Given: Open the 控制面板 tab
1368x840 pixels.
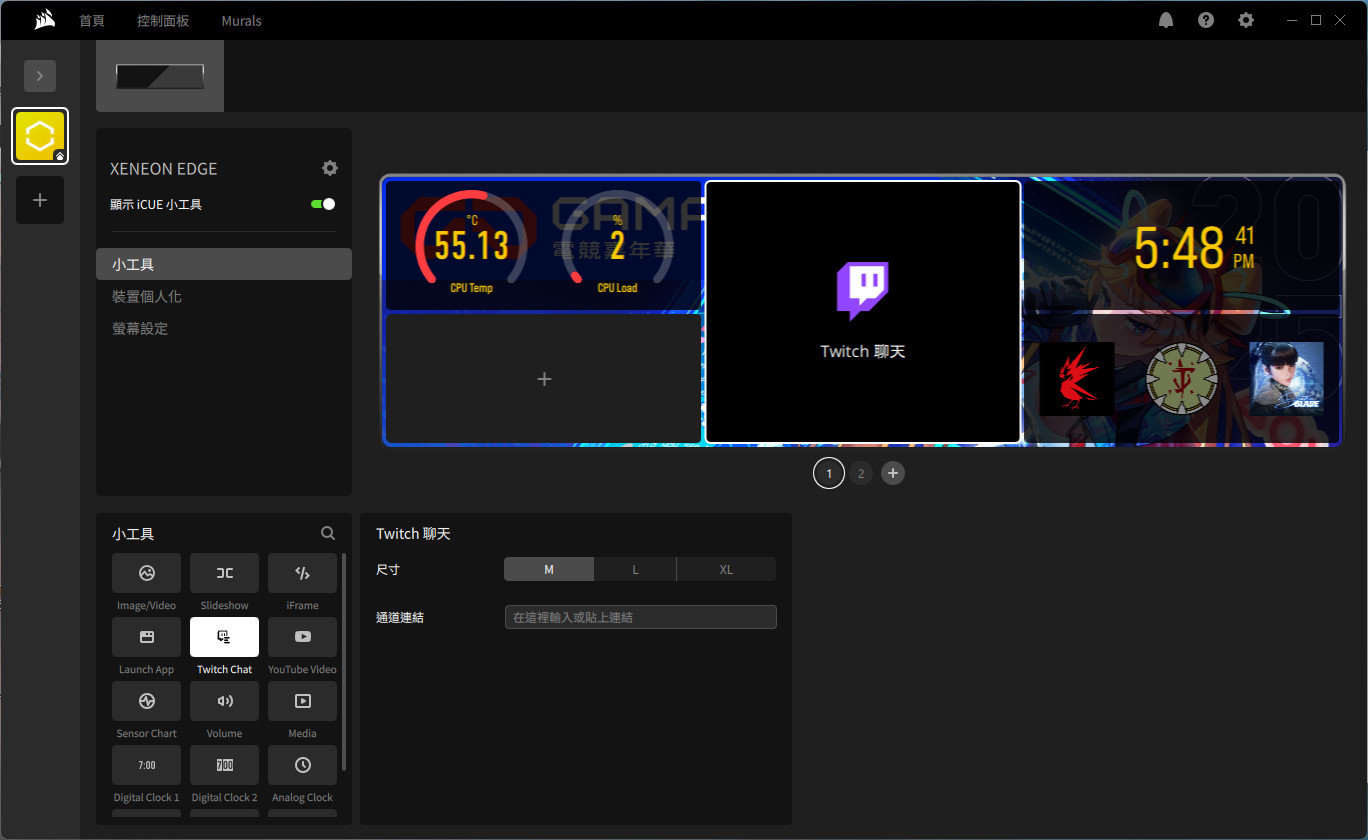Looking at the screenshot, I should point(163,20).
